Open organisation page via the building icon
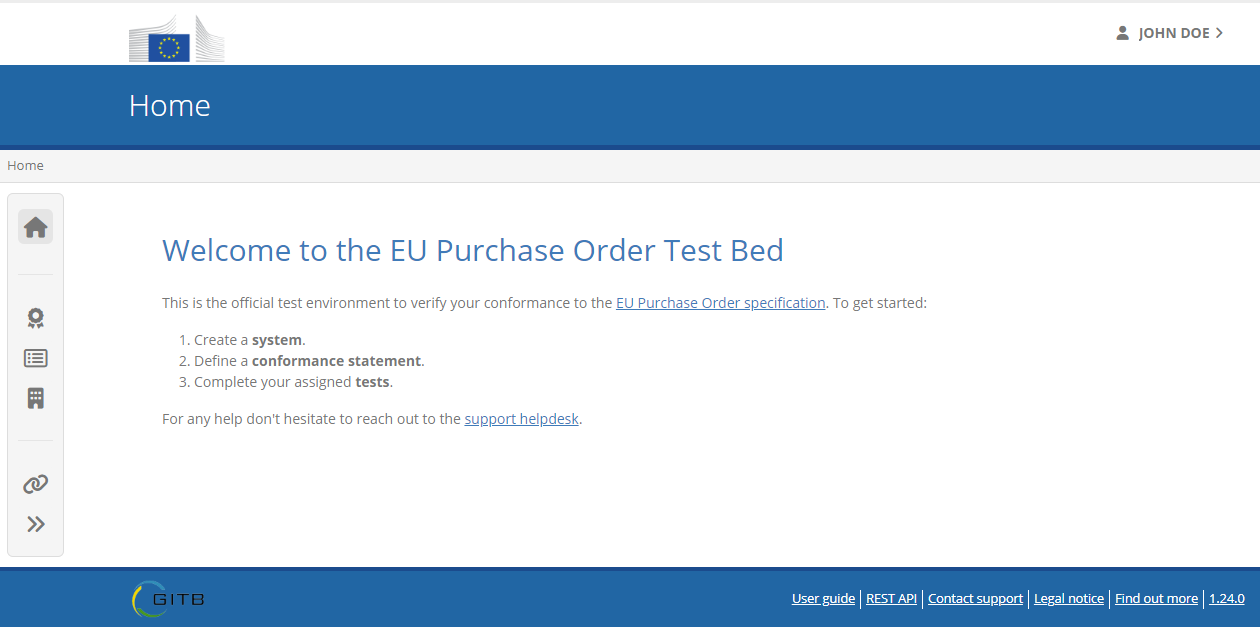Image resolution: width=1260 pixels, height=627 pixels. click(35, 398)
